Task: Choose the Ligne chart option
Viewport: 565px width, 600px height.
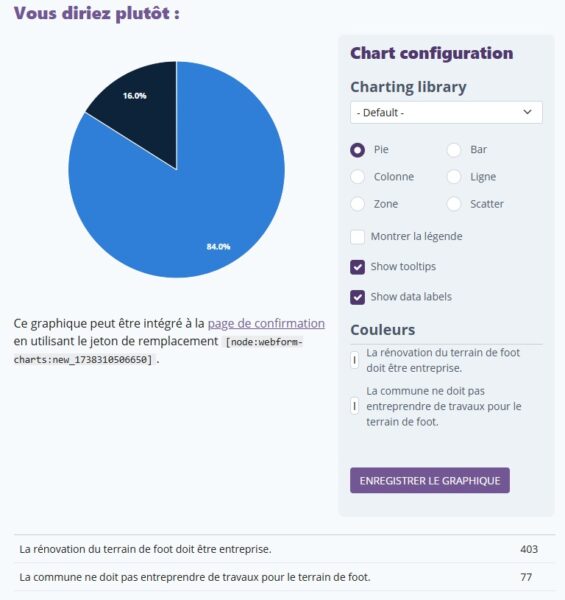Action: 454,177
